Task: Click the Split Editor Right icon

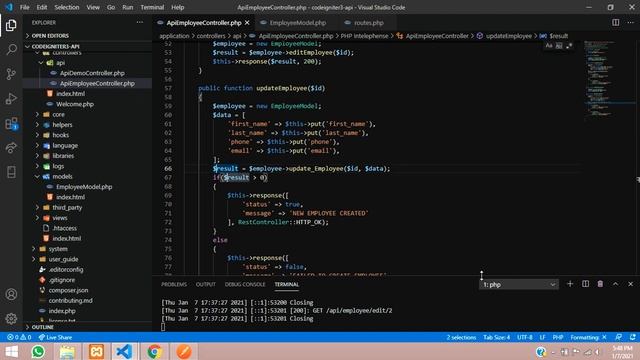Action: point(616,22)
